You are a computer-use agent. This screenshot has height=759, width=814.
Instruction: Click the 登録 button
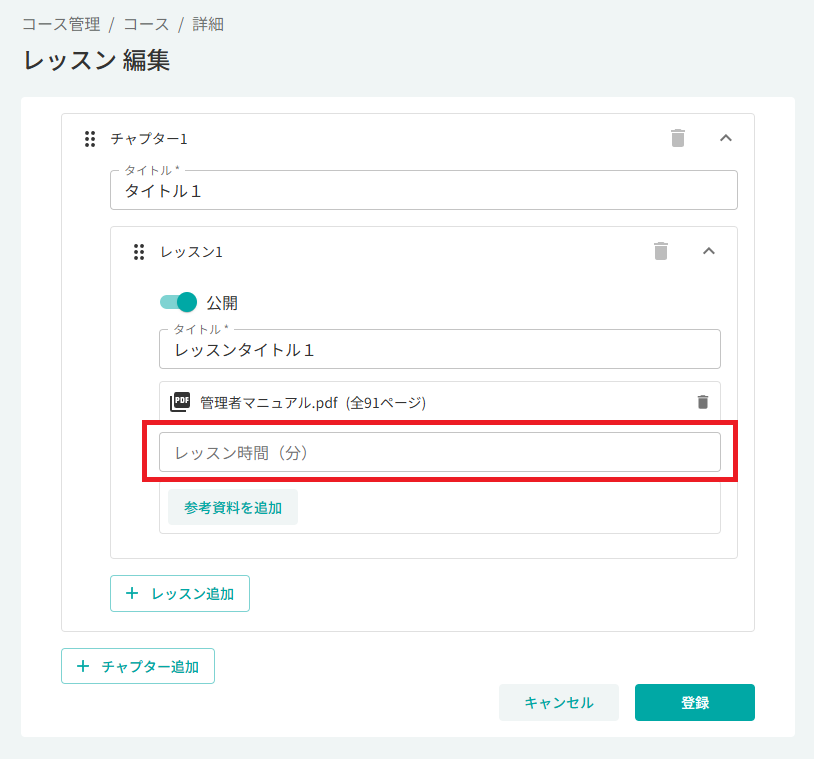pyautogui.click(x=695, y=702)
